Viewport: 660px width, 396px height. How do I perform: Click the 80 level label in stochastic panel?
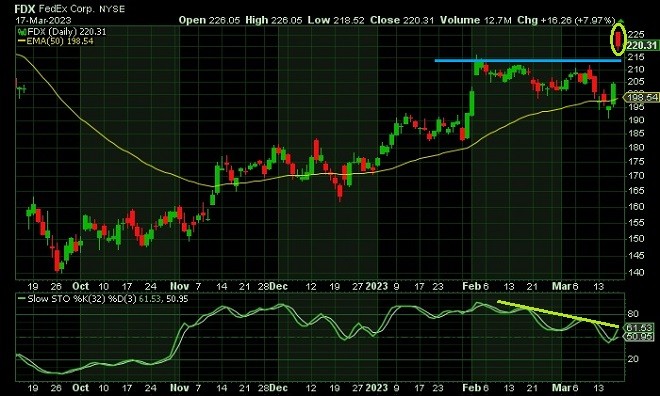pyautogui.click(x=633, y=314)
